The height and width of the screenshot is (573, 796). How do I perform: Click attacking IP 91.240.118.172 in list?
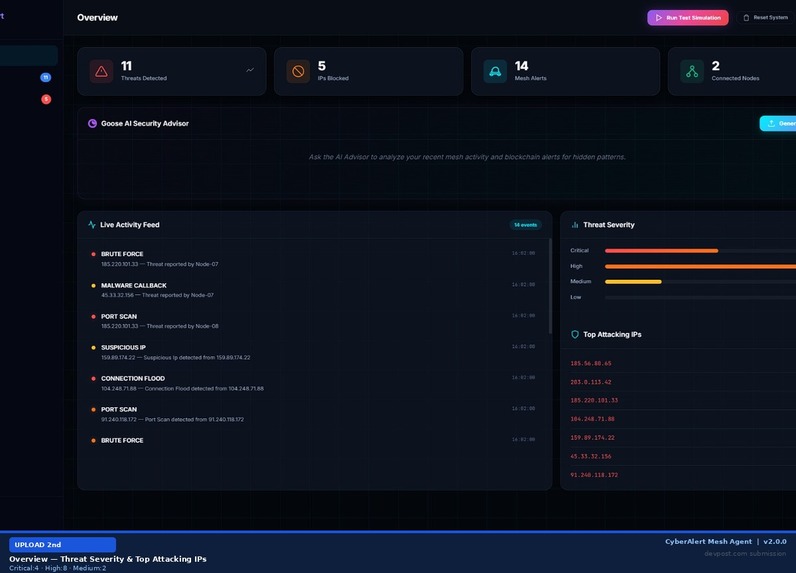(594, 475)
